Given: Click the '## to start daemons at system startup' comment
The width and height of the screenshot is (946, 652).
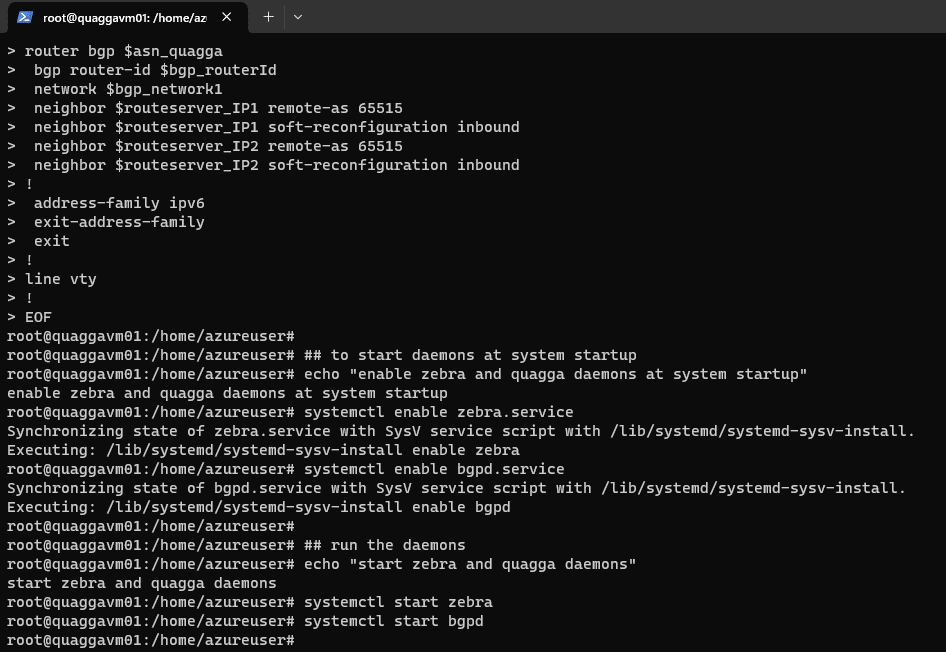Looking at the screenshot, I should click(470, 355).
